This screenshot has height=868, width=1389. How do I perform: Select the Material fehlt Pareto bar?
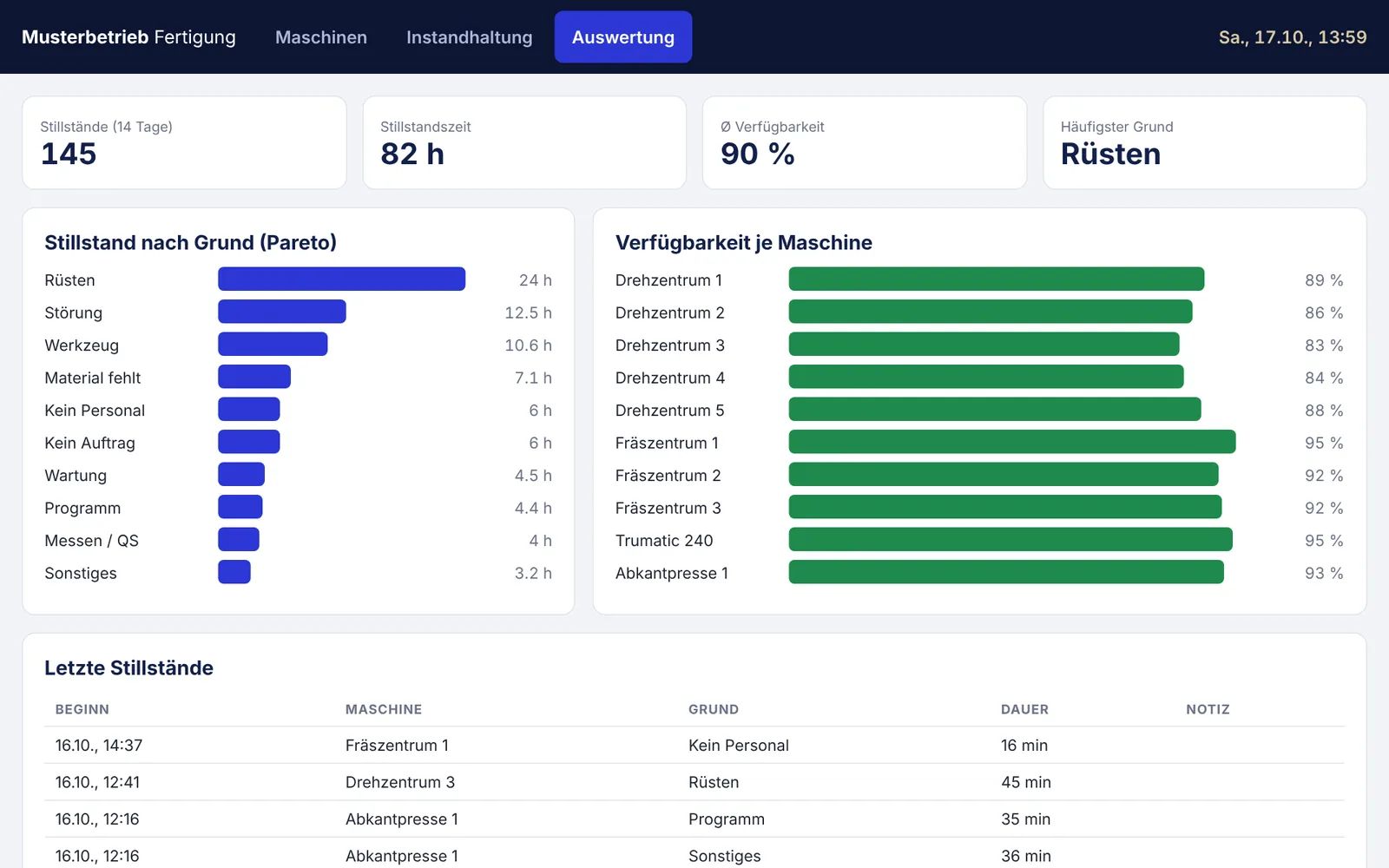(254, 377)
